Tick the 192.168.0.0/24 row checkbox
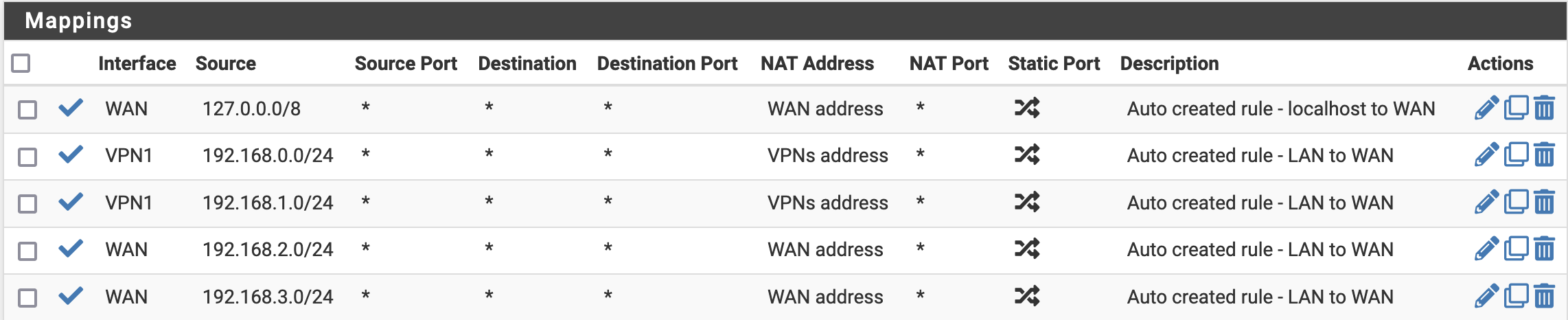The width and height of the screenshot is (1568, 320). [27, 157]
